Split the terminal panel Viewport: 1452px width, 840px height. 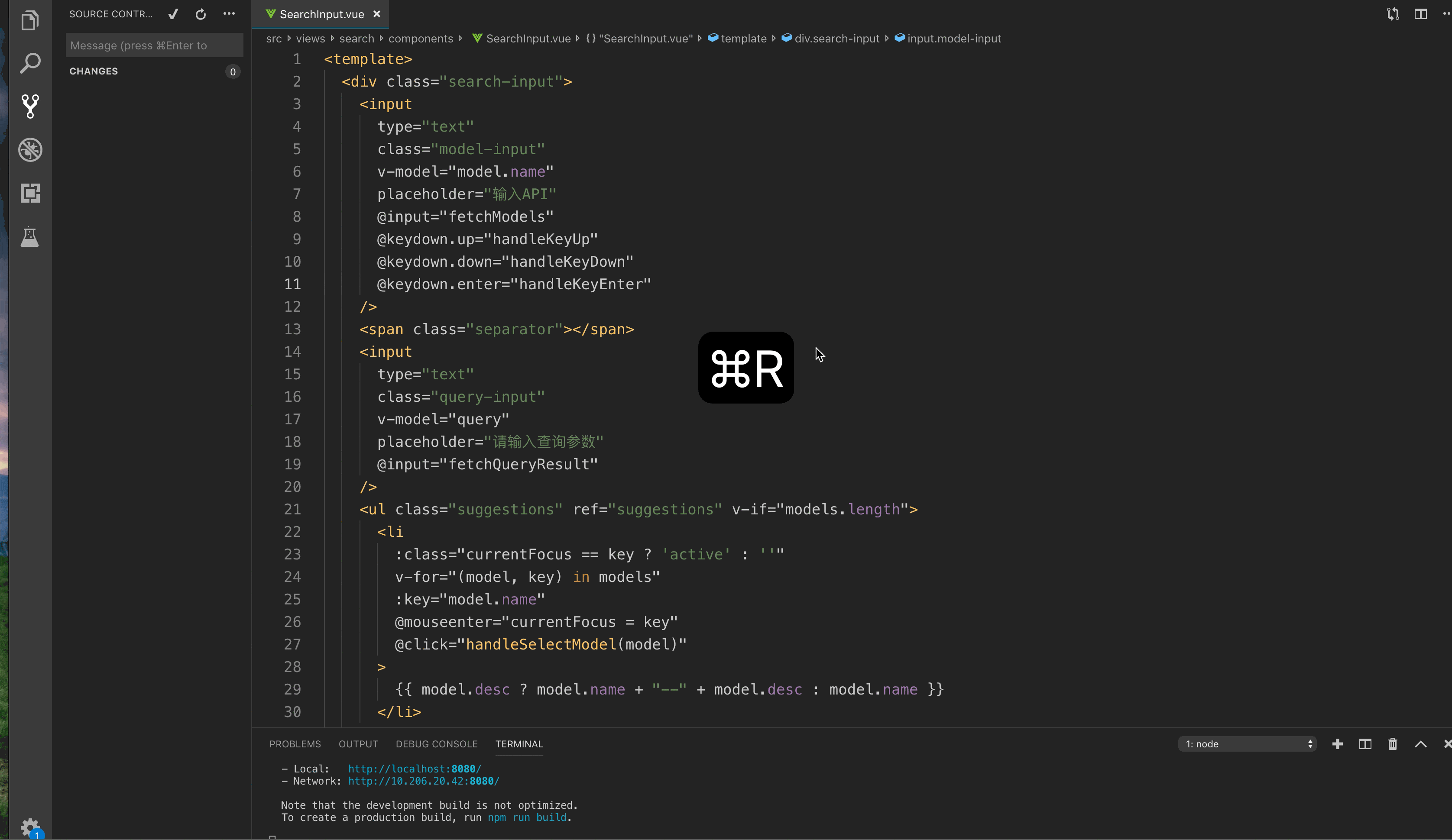1365,744
